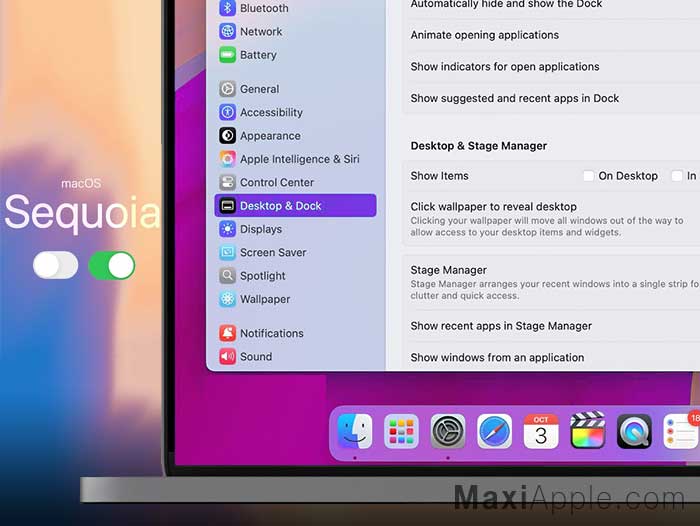Click the green Battery icon

[227, 54]
